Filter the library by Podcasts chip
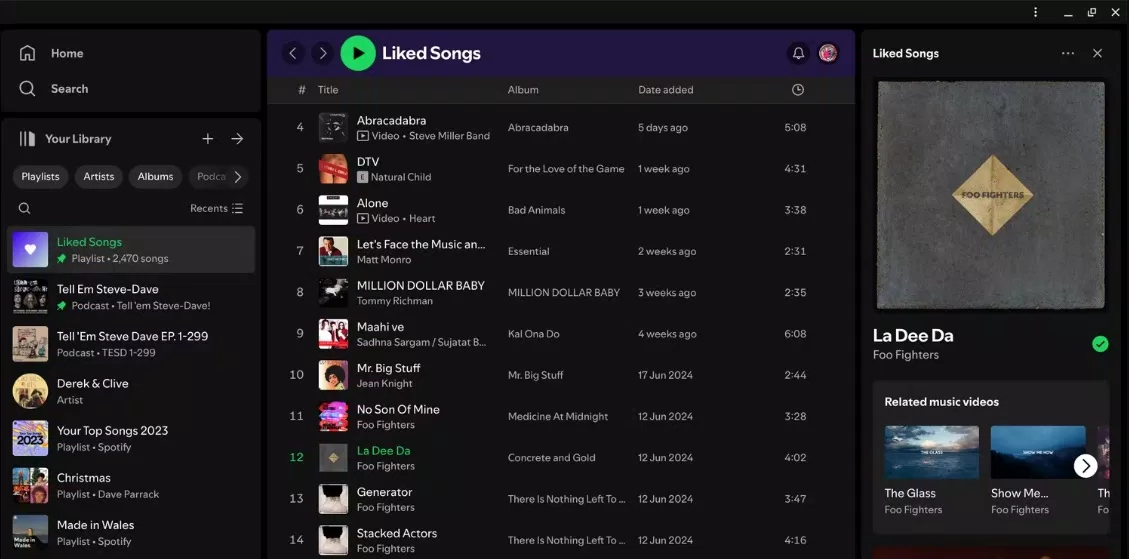Image resolution: width=1129 pixels, height=559 pixels. 211,176
